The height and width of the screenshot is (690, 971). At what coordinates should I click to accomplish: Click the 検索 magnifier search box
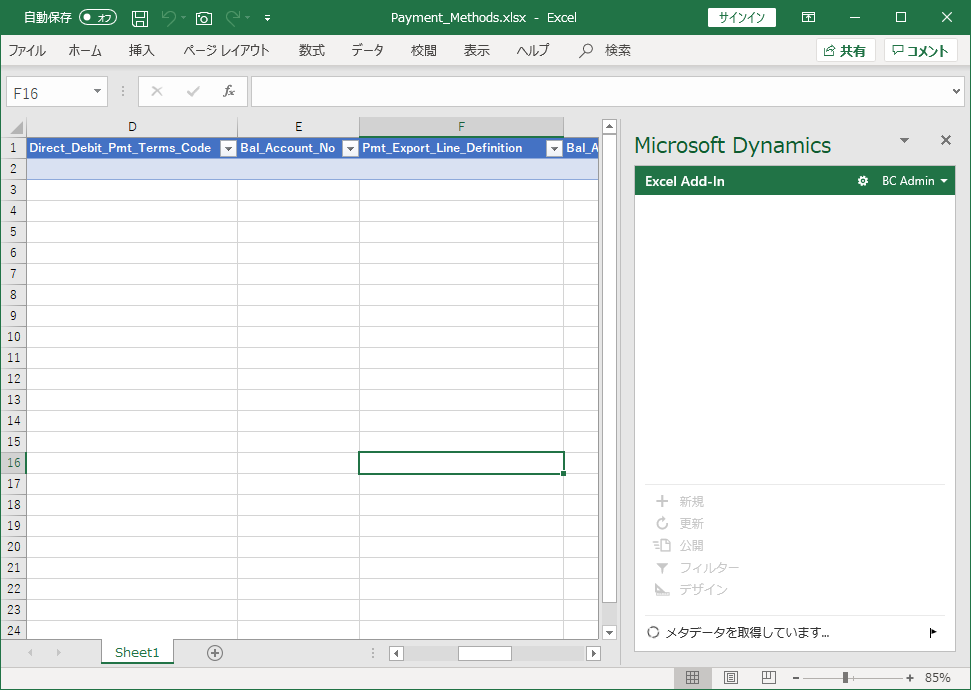pyautogui.click(x=605, y=50)
